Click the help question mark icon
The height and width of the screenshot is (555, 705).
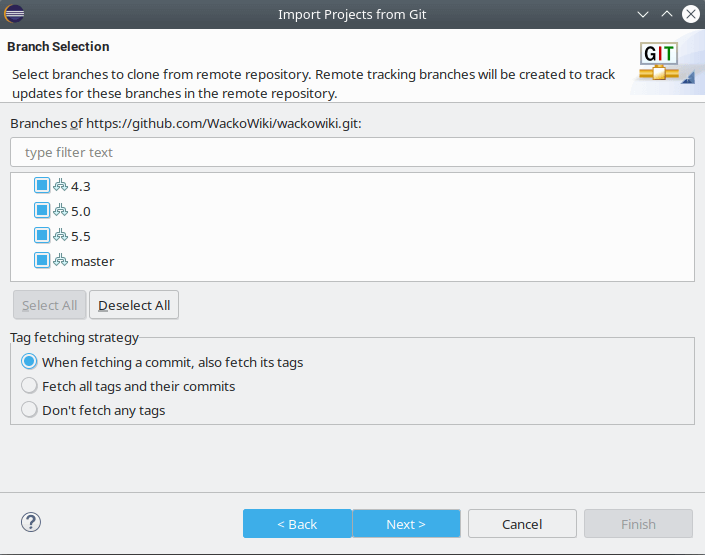[30, 523]
